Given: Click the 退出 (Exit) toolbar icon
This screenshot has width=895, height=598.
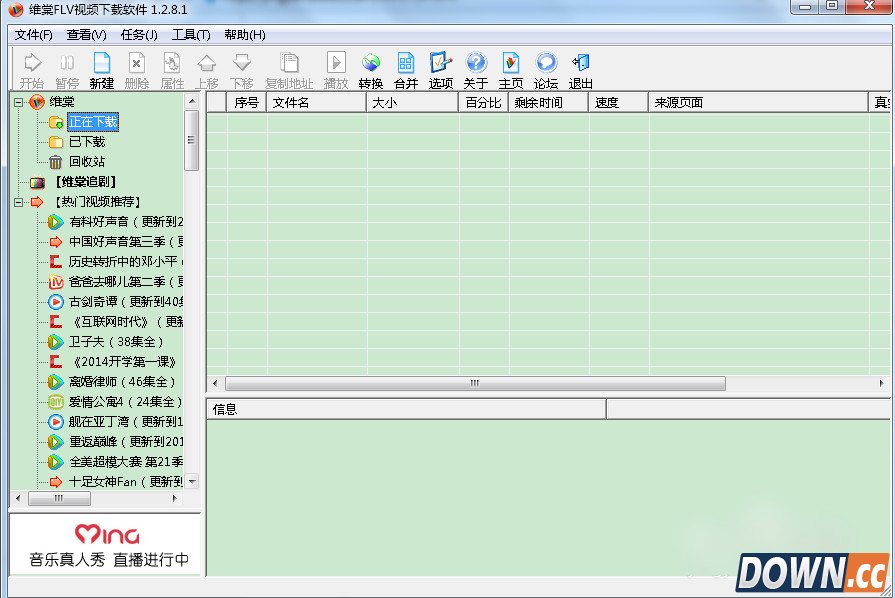Looking at the screenshot, I should click(x=580, y=67).
